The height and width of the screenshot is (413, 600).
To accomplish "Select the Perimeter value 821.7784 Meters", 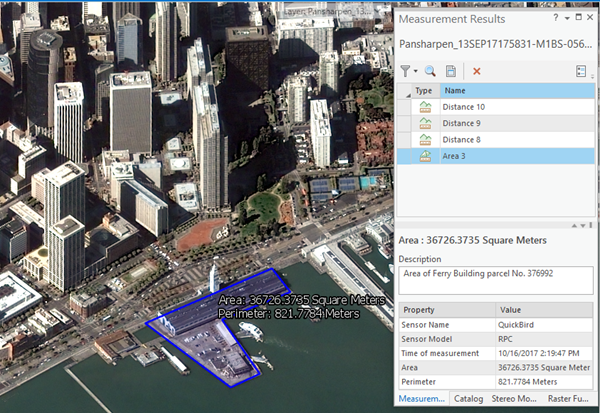I will point(545,382).
